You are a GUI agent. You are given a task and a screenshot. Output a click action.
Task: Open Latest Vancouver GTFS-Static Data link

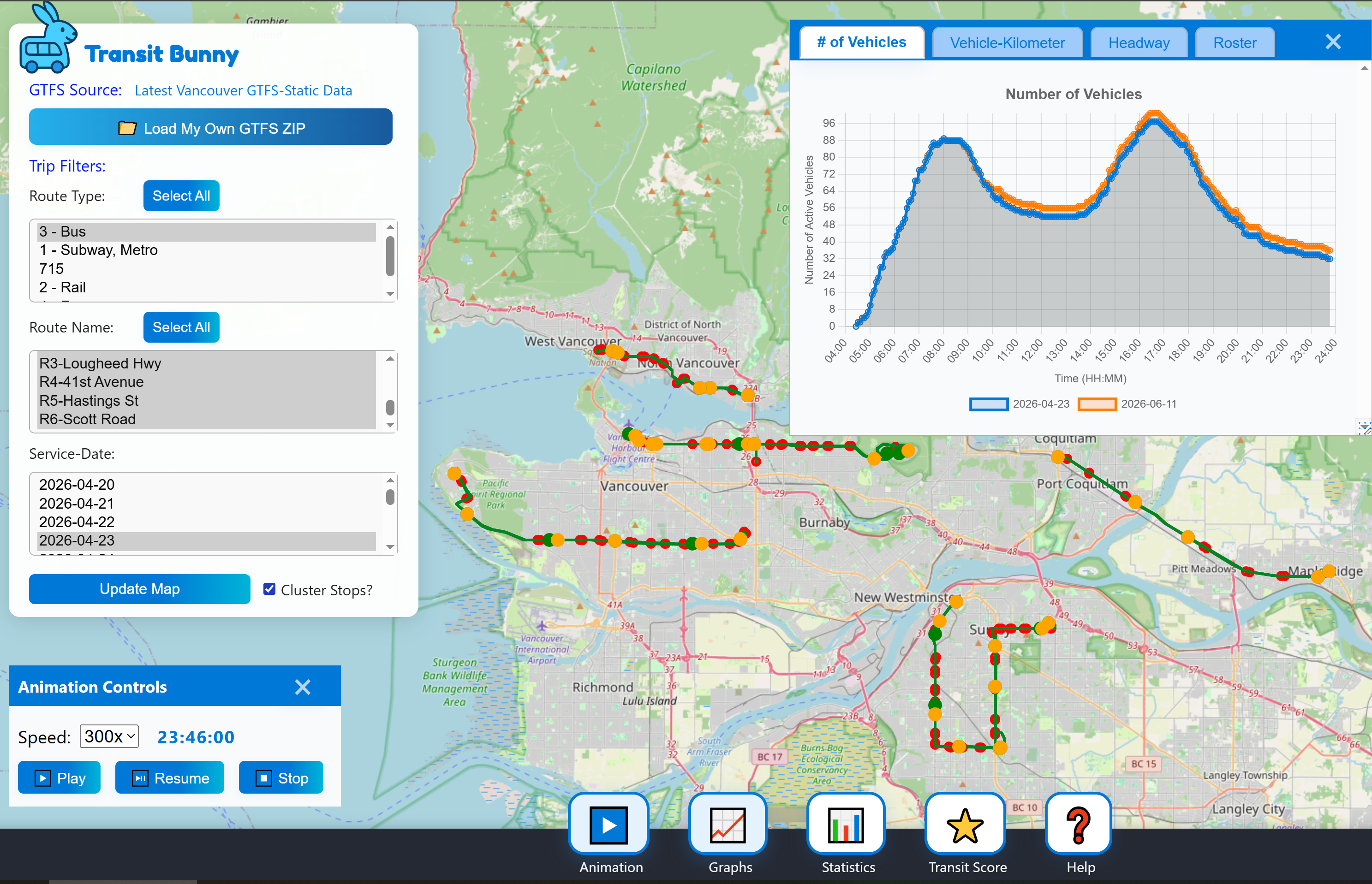(x=244, y=91)
